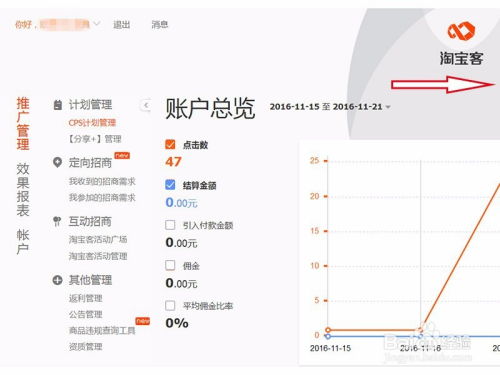The image size is (500, 375).
Task: Click the 其他管理 plus circle icon
Action: (57, 280)
